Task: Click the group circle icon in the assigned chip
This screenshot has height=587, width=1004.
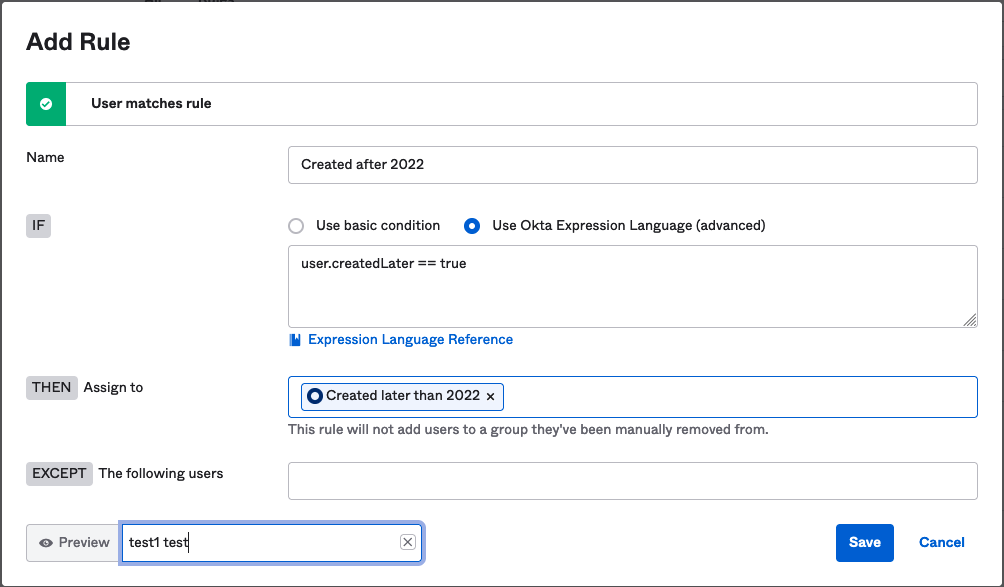Action: pyautogui.click(x=315, y=396)
